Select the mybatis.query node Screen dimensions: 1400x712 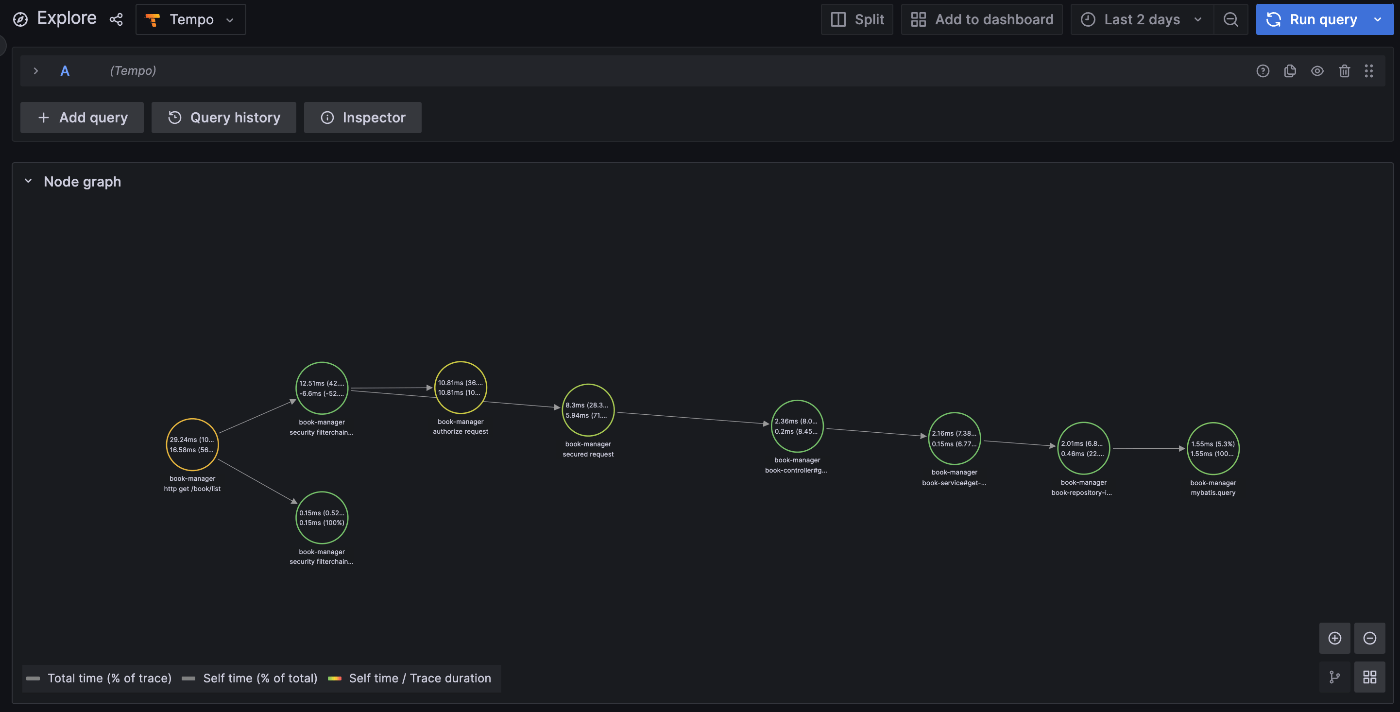click(1213, 449)
